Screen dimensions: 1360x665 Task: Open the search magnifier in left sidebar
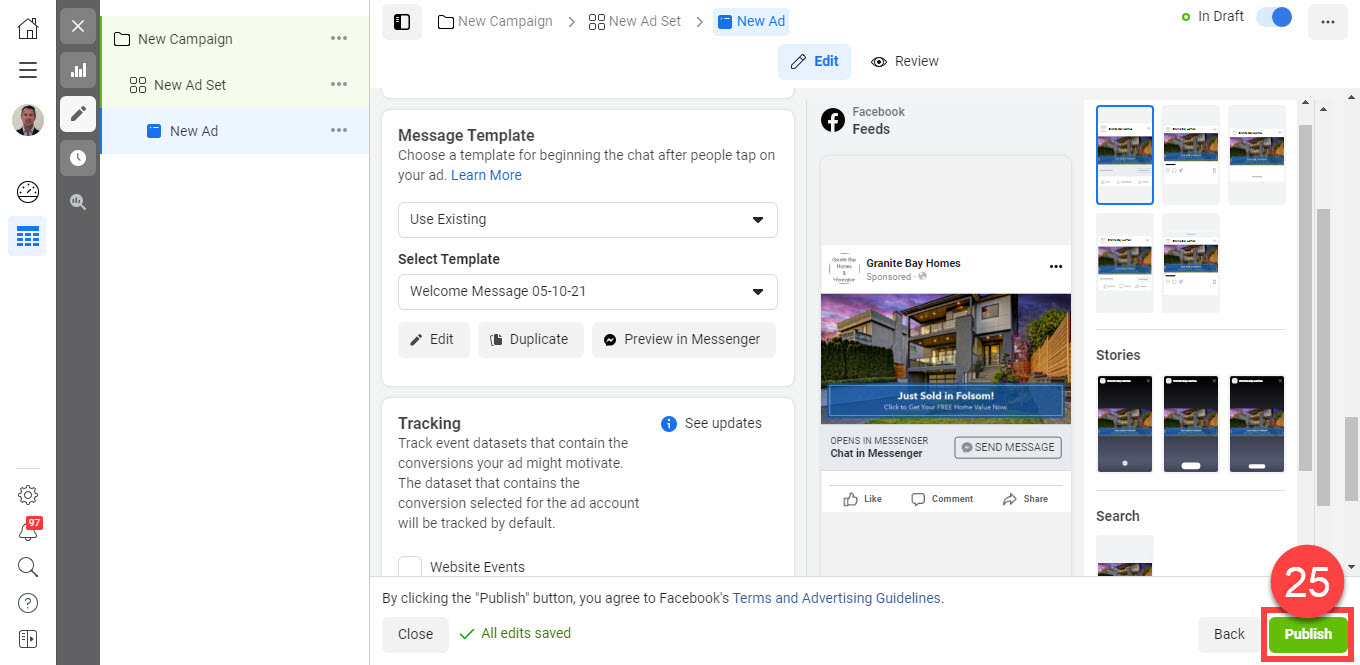pyautogui.click(x=27, y=567)
